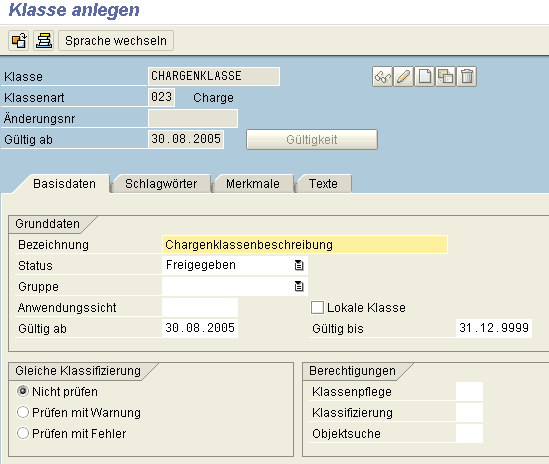Switch to the Merkmale tab
549x464 pixels.
click(x=253, y=184)
